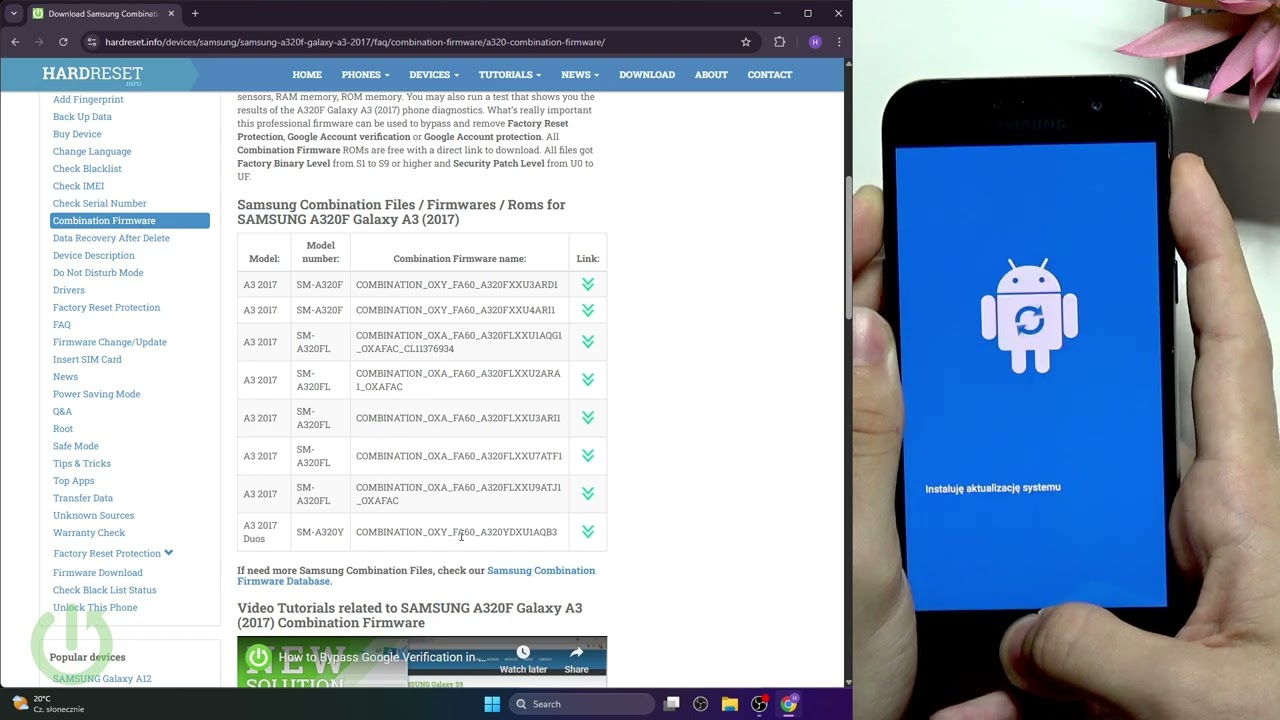Expand the DEVICES menu

(x=434, y=74)
